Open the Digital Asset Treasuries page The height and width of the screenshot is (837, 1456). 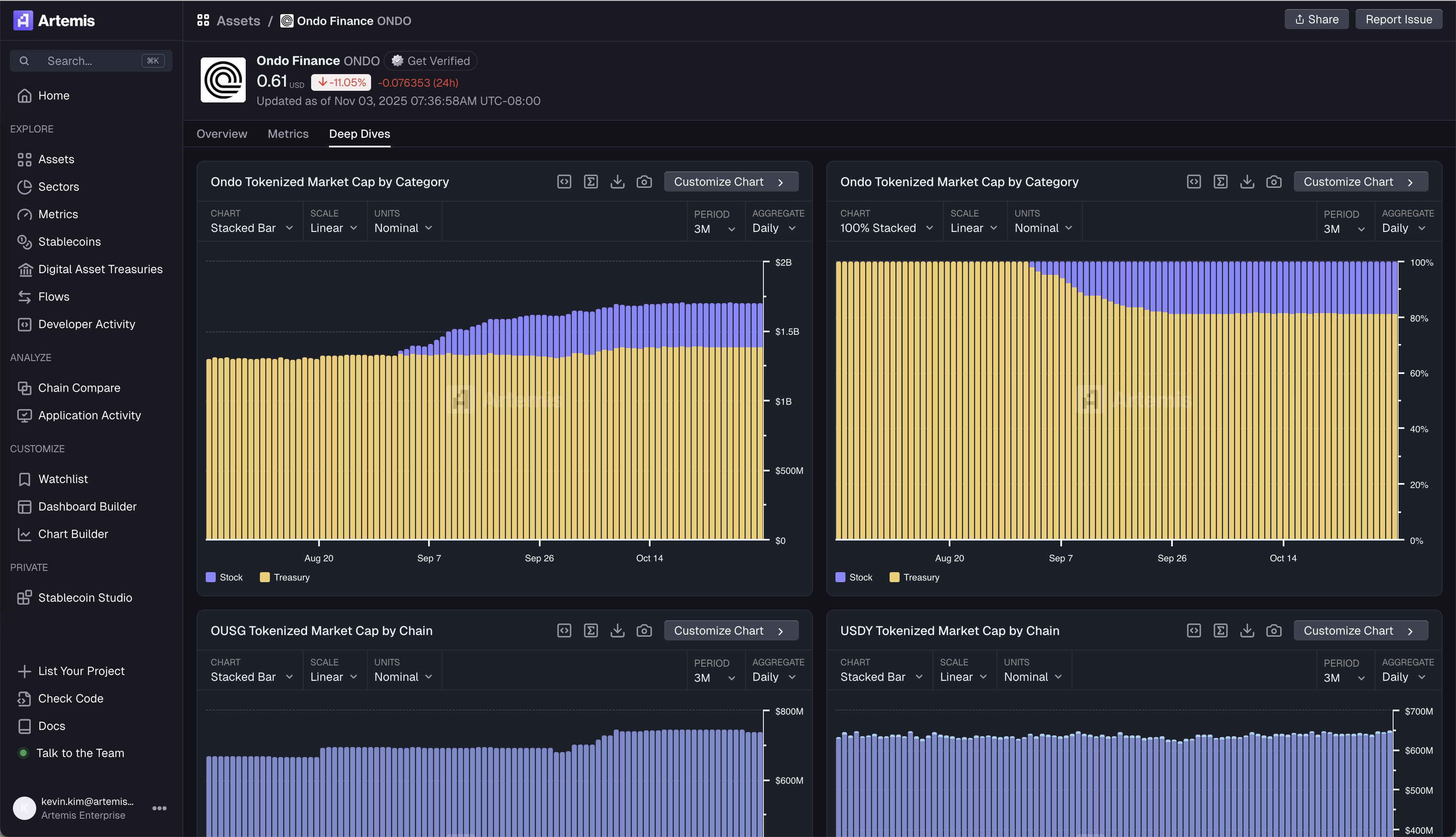coord(100,269)
